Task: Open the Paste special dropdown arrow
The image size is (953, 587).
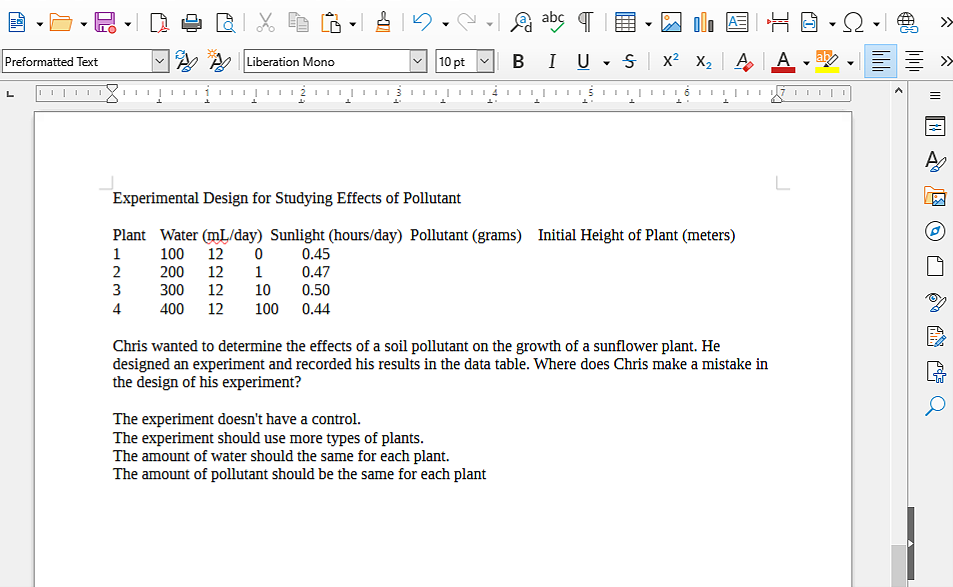Action: 353,24
